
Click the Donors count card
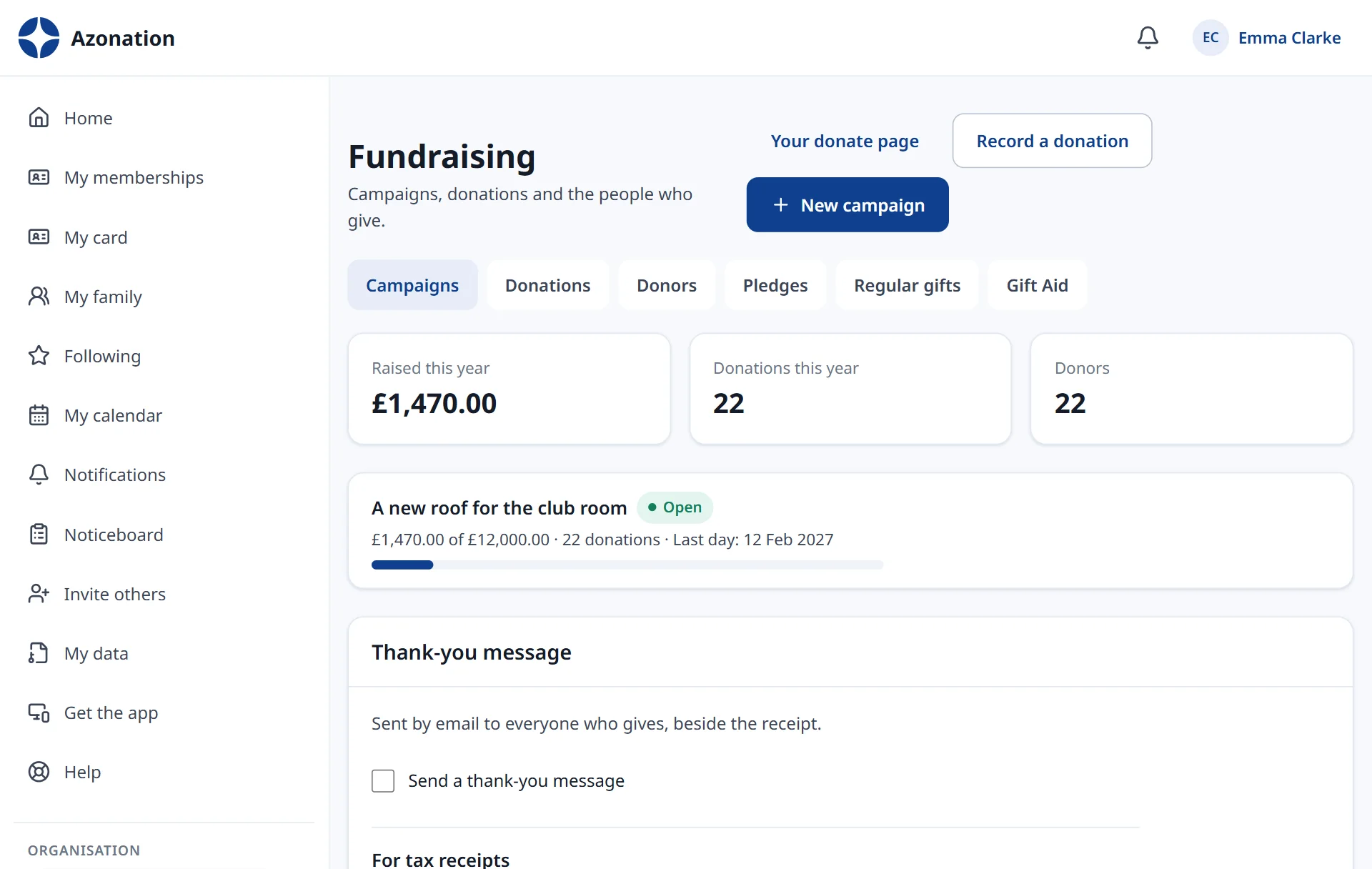(x=1191, y=389)
